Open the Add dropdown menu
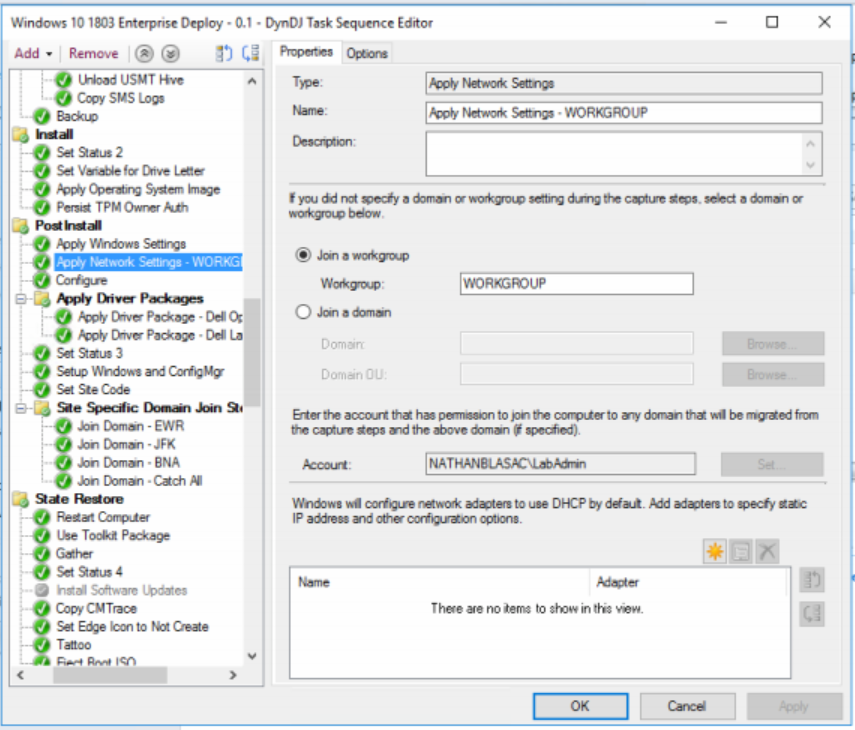The width and height of the screenshot is (855, 730). tap(32, 52)
